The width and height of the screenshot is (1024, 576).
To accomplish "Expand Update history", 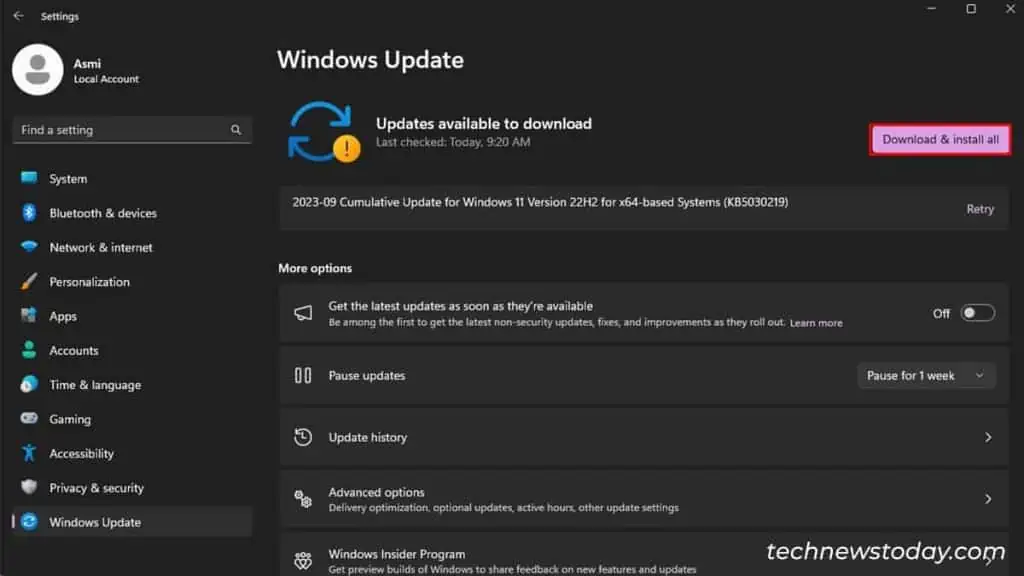I will coord(642,437).
